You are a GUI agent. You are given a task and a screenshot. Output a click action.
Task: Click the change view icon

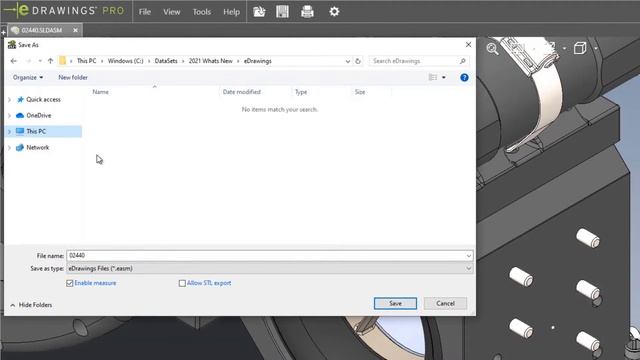click(x=433, y=77)
